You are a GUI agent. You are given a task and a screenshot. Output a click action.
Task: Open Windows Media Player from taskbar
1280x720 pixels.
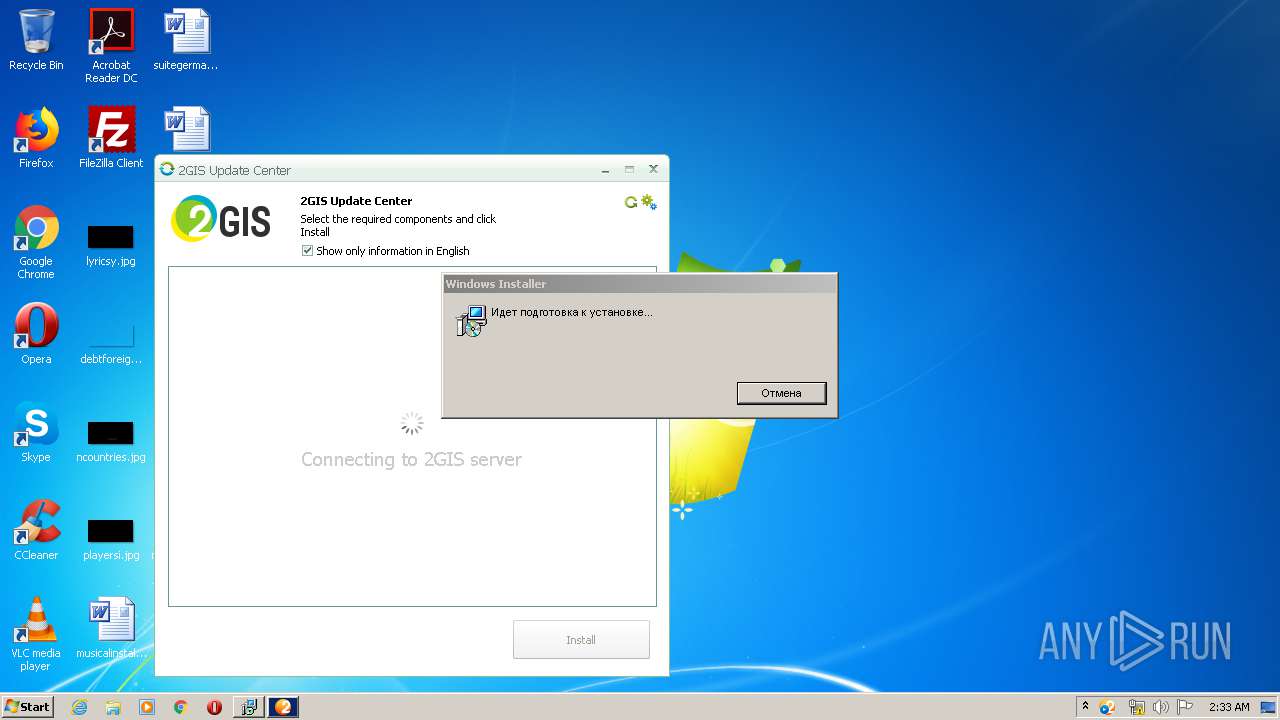coord(147,707)
